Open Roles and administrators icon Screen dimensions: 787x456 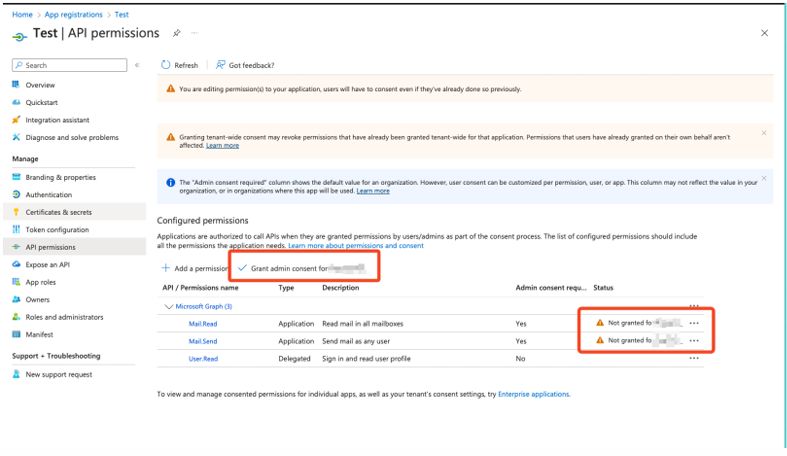(x=16, y=317)
